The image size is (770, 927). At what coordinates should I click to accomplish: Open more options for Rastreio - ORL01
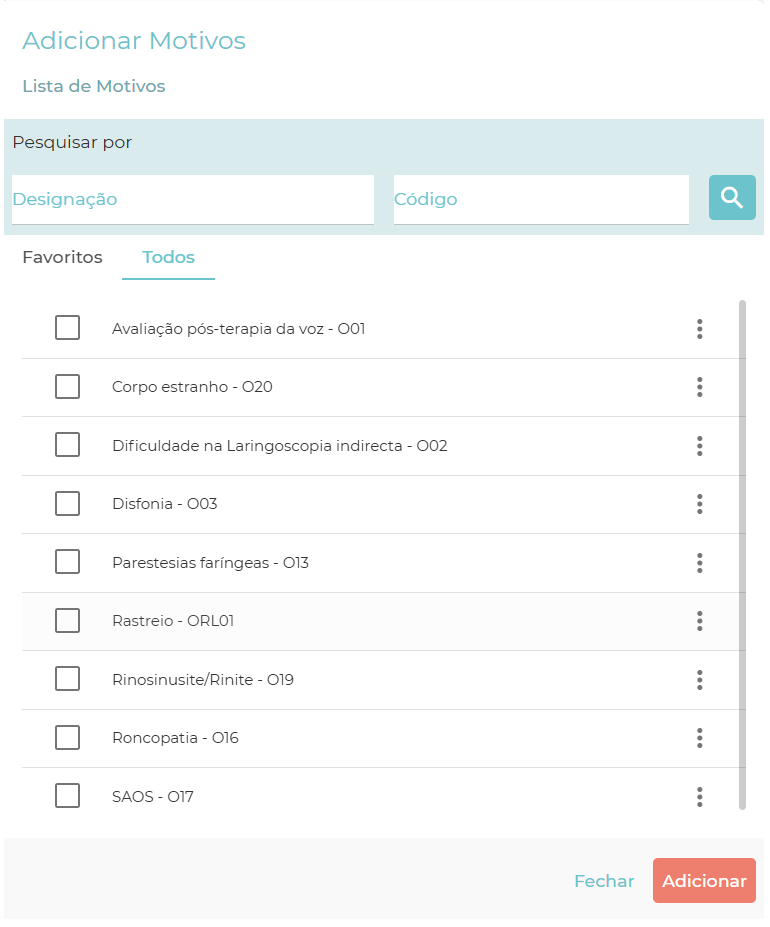click(700, 621)
